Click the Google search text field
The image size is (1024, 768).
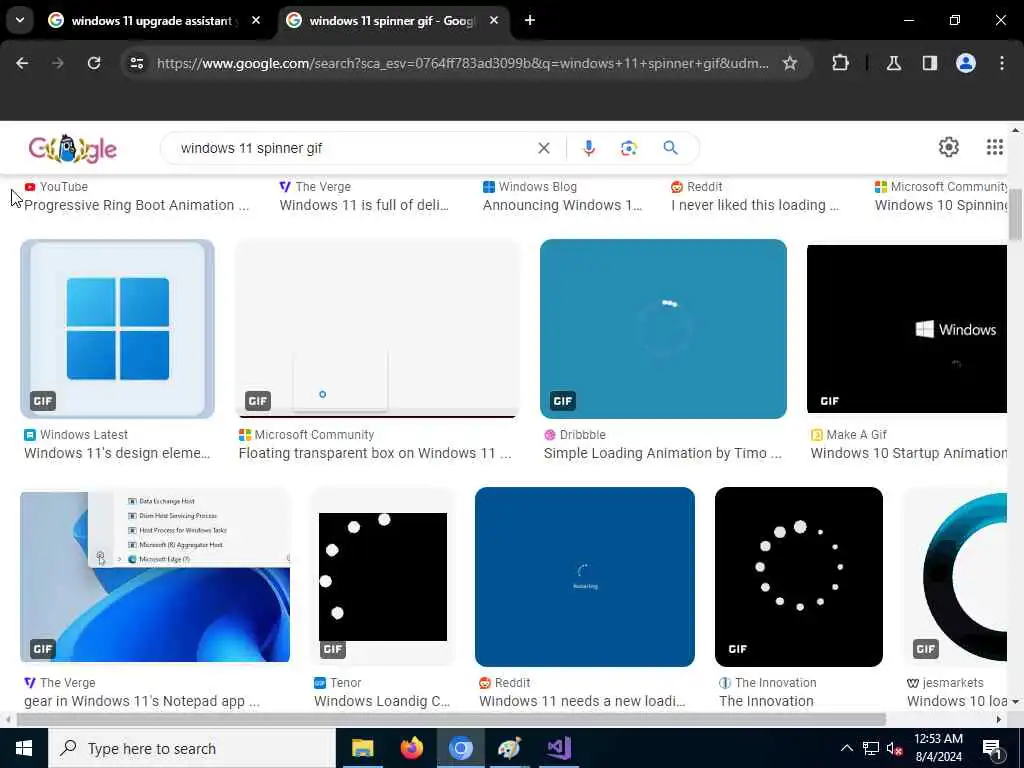[353, 148]
